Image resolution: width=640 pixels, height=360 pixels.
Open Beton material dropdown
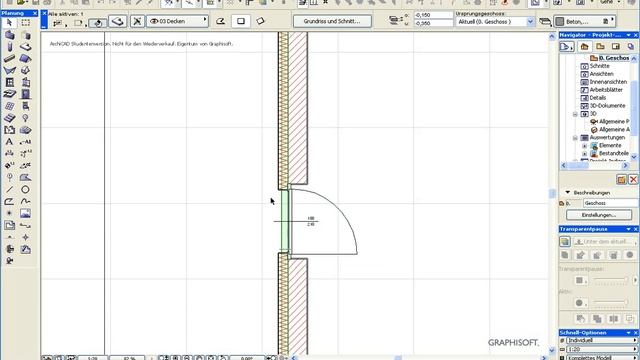[x=584, y=22]
